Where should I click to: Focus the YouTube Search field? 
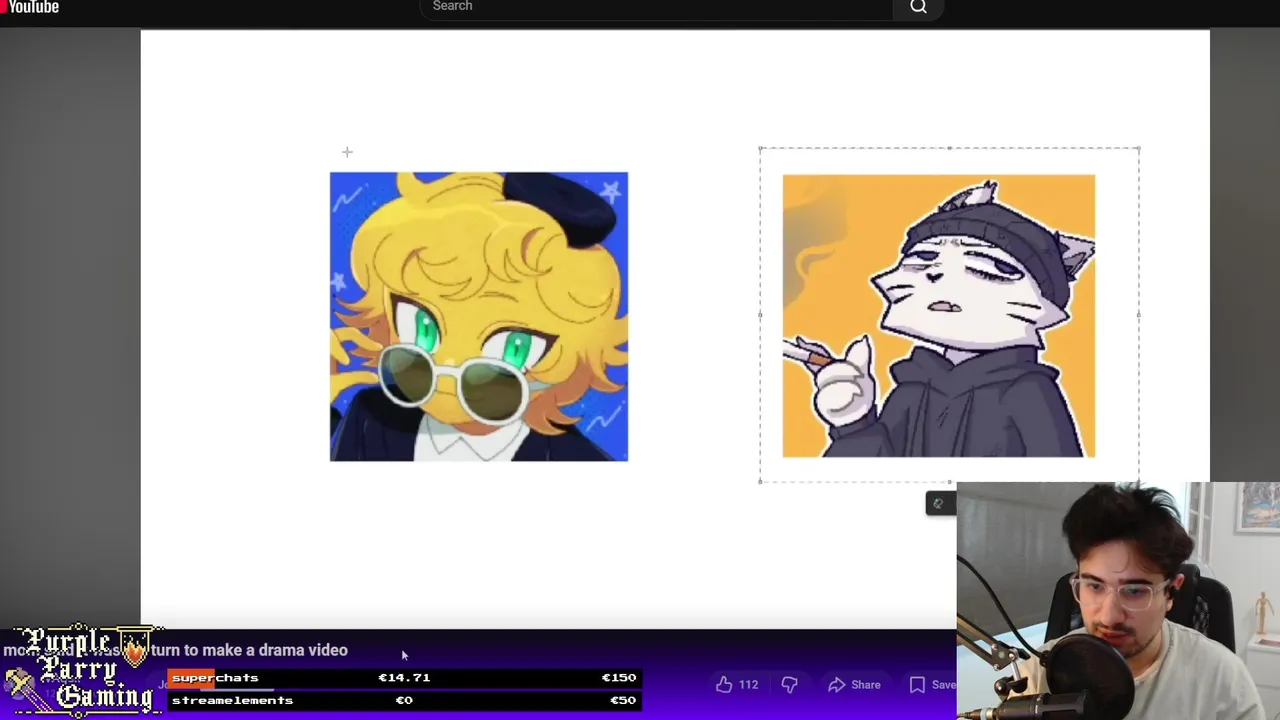(x=657, y=8)
